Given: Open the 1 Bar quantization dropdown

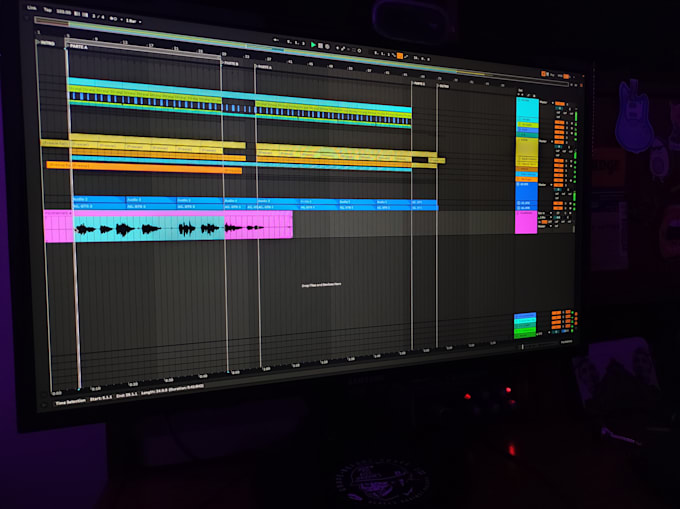Looking at the screenshot, I should [x=133, y=21].
